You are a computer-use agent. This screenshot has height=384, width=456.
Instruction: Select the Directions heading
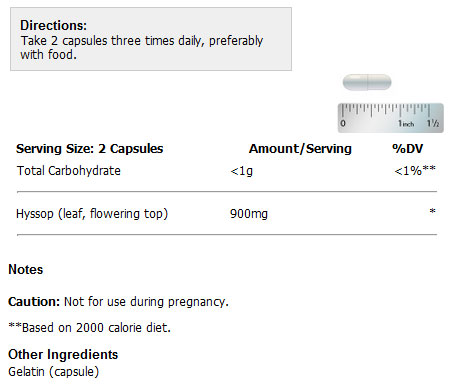(53, 25)
